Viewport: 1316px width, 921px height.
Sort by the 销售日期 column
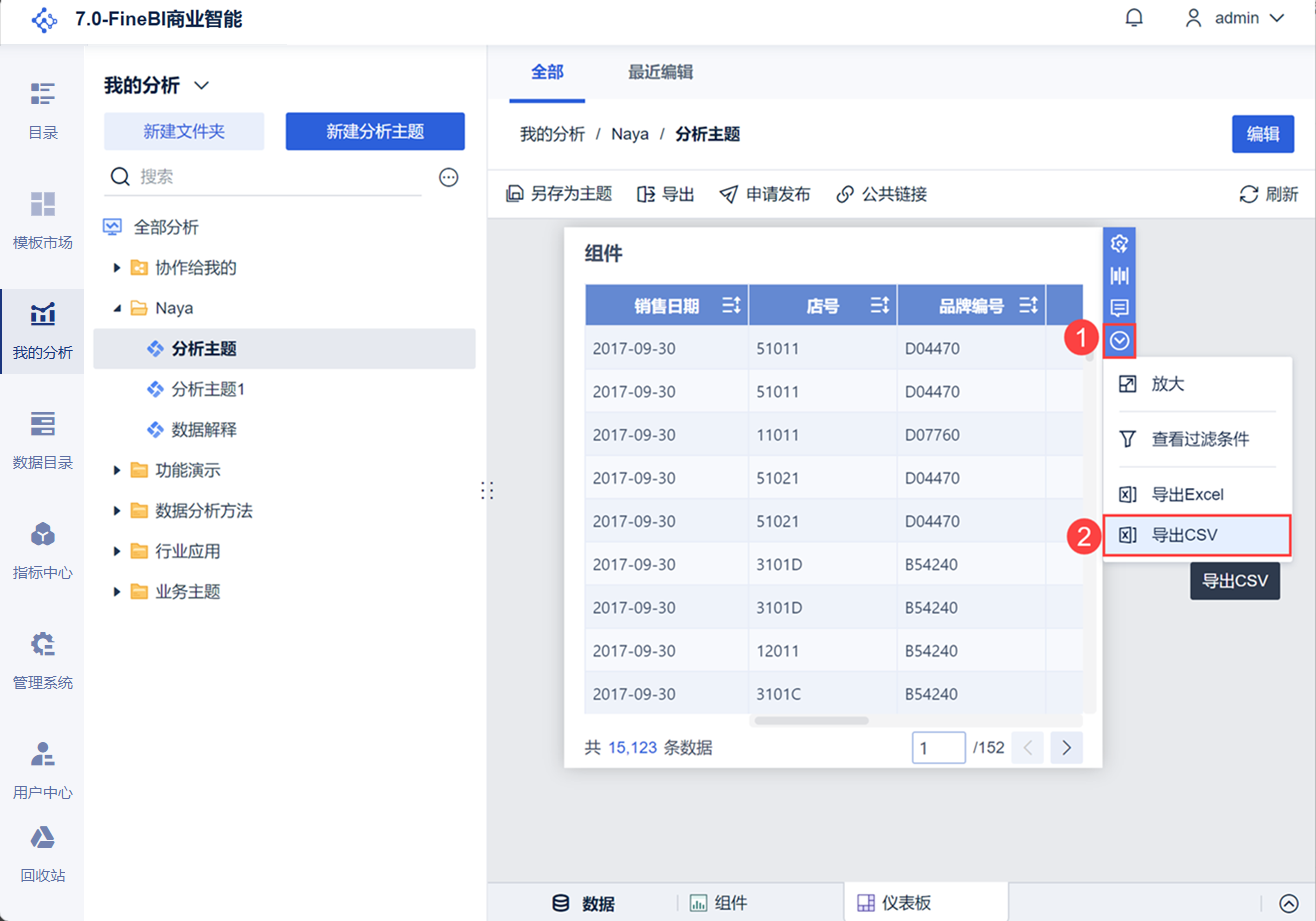pyautogui.click(x=731, y=306)
